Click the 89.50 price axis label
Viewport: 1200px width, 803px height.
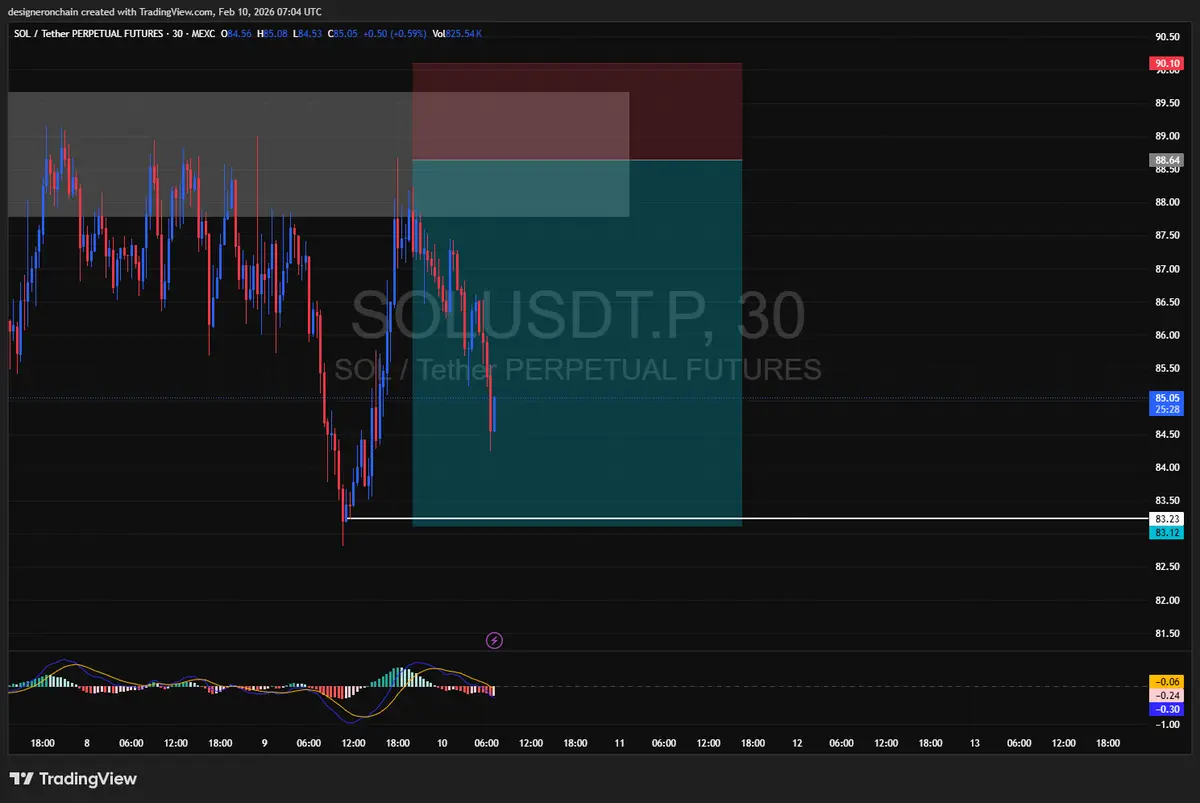pos(1167,103)
